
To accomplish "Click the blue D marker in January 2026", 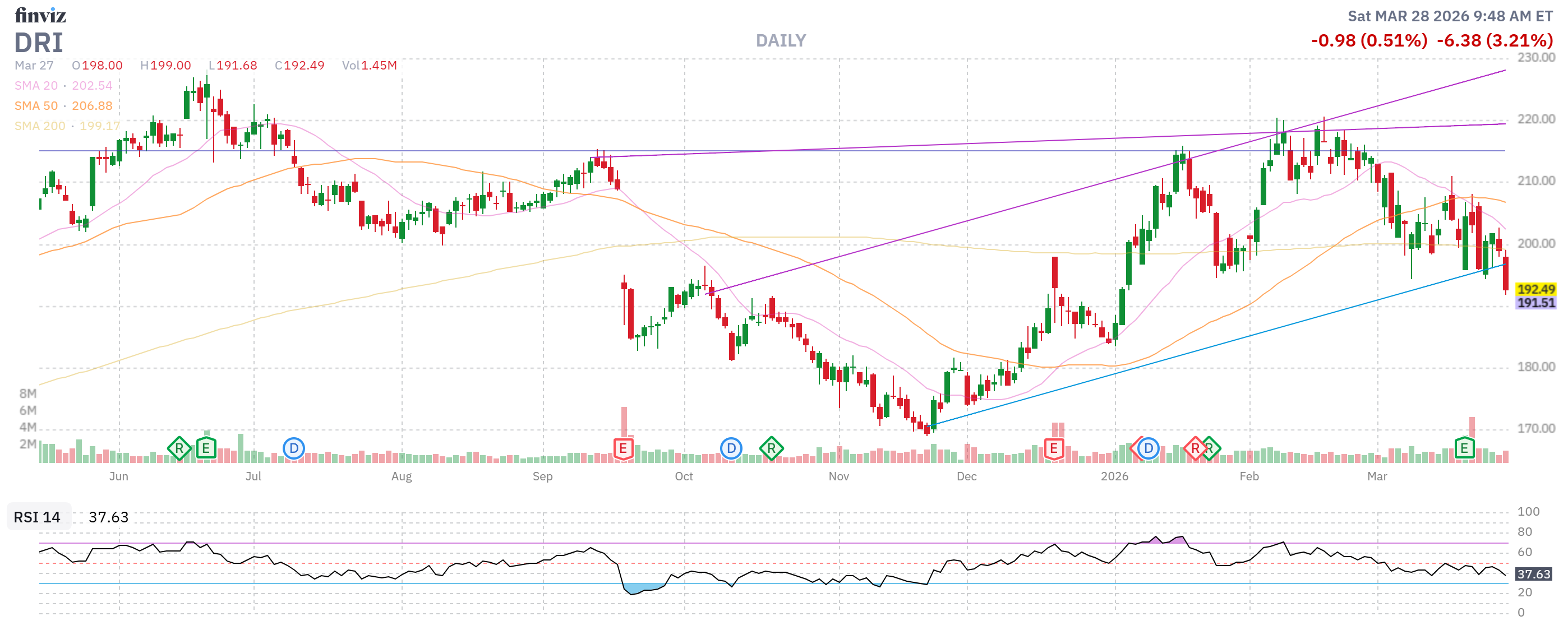I will (x=1148, y=449).
